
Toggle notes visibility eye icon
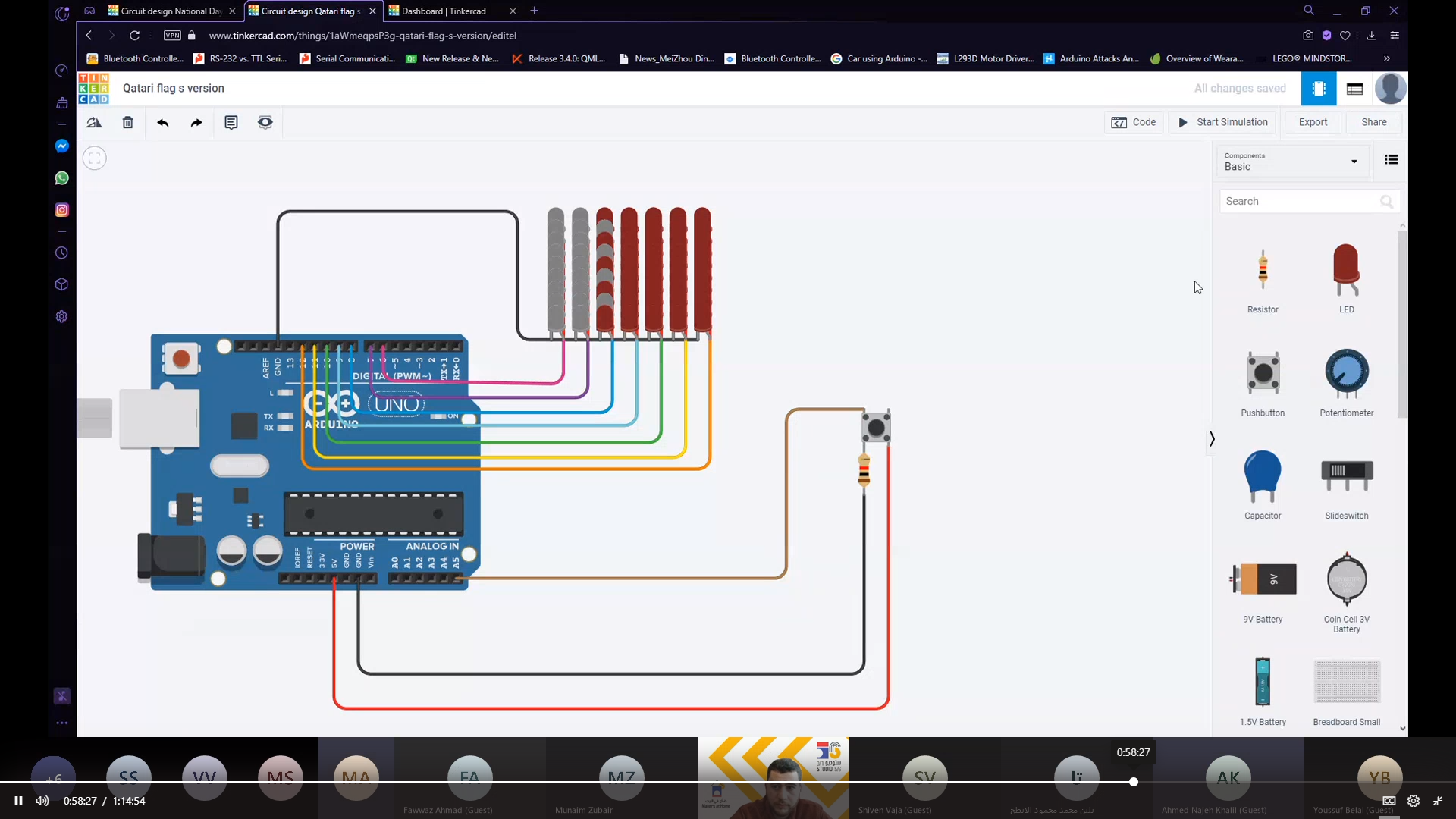click(265, 122)
